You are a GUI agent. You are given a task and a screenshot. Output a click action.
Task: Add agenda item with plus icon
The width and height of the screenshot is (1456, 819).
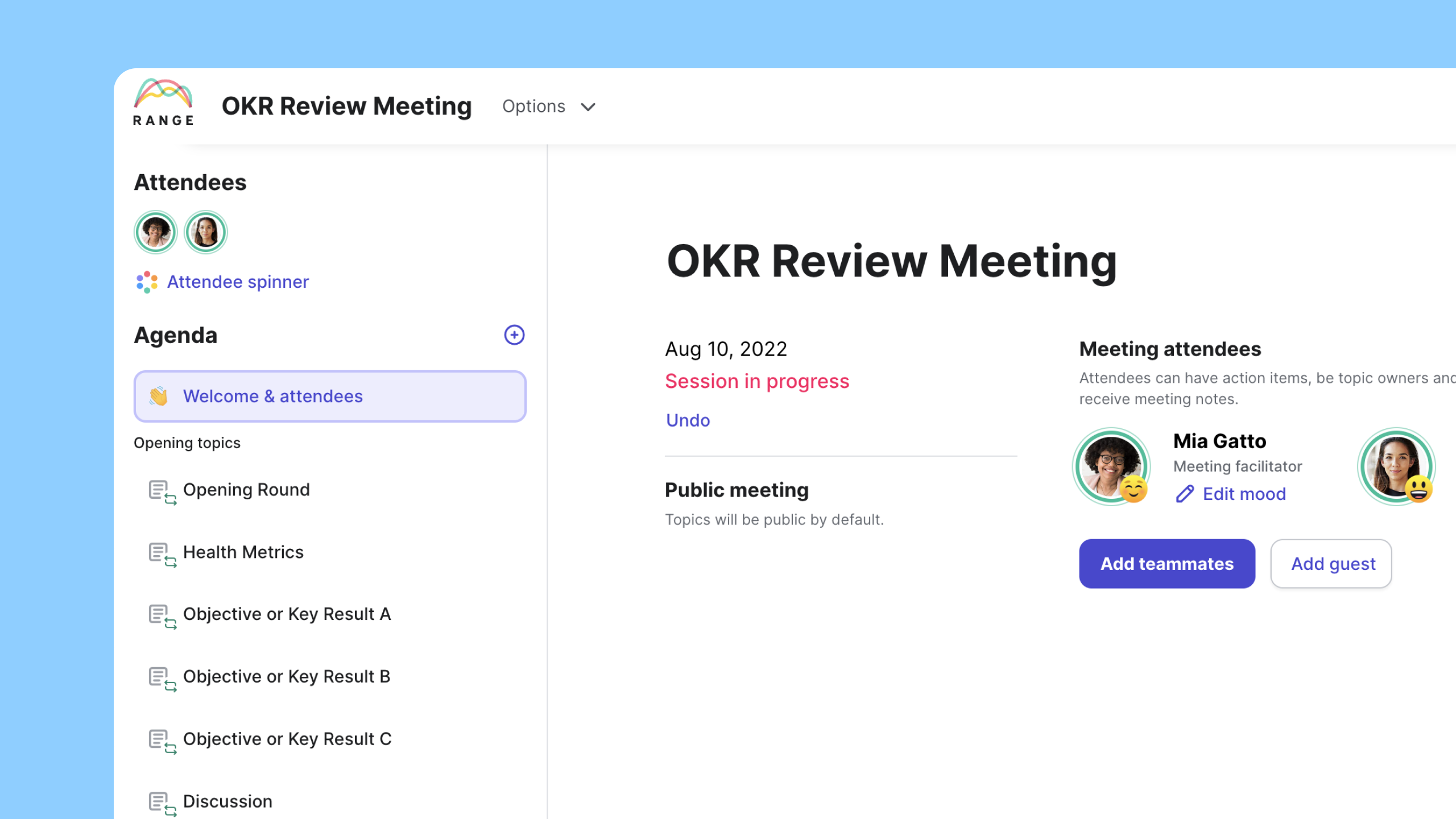[514, 335]
